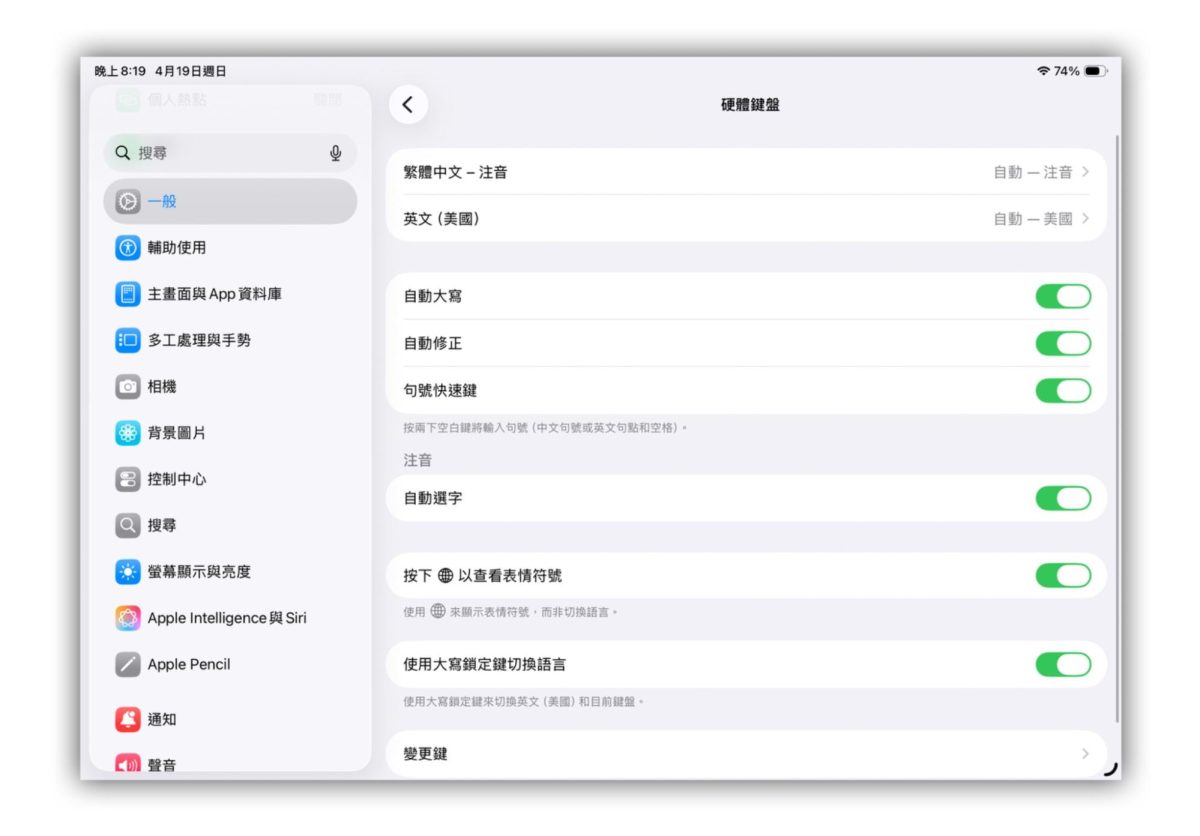Open 主畫面與 App 資料庫 settings
The height and width of the screenshot is (836, 1200).
pyautogui.click(x=230, y=294)
